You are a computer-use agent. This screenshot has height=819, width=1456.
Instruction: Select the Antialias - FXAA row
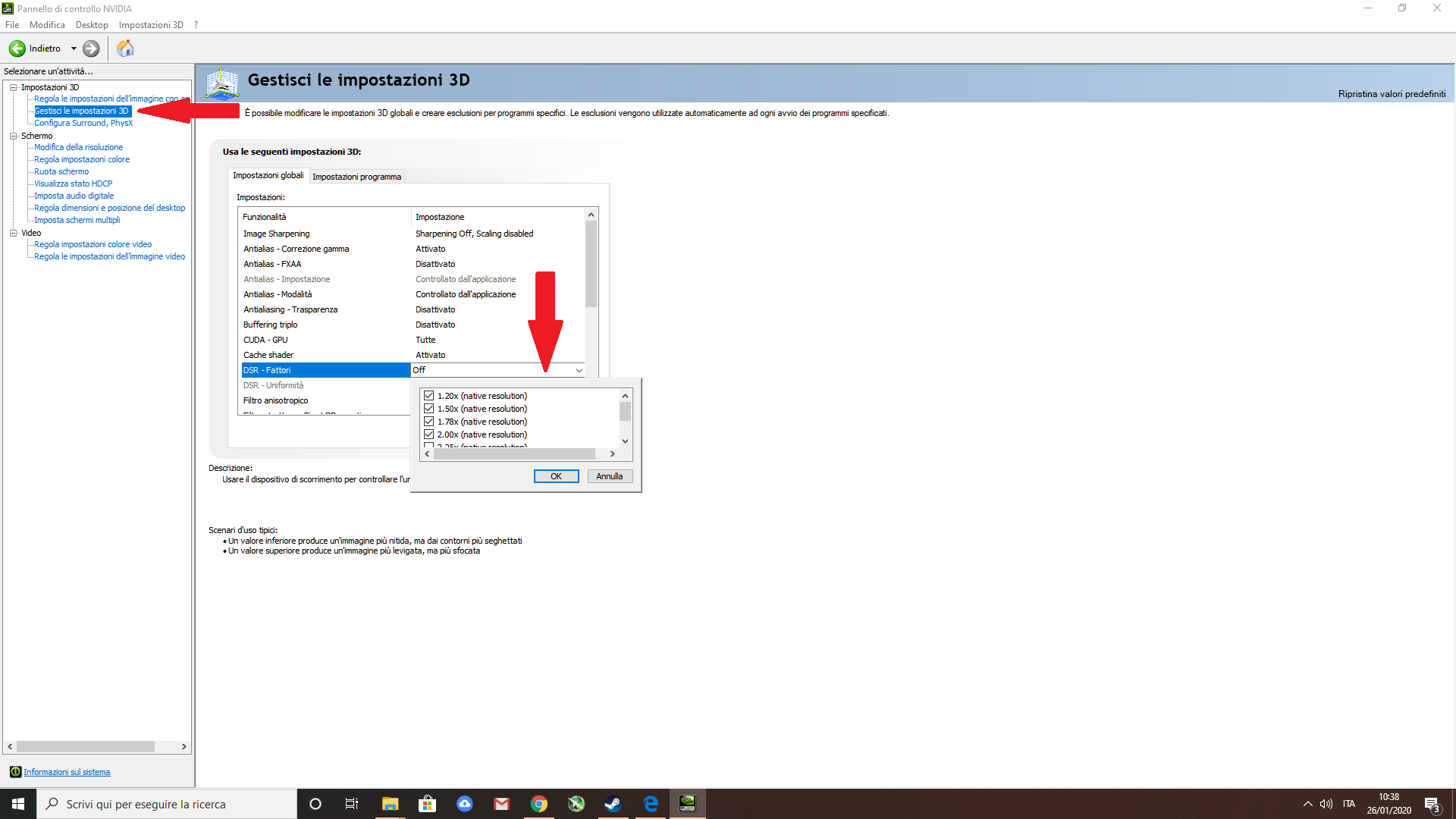tap(413, 264)
